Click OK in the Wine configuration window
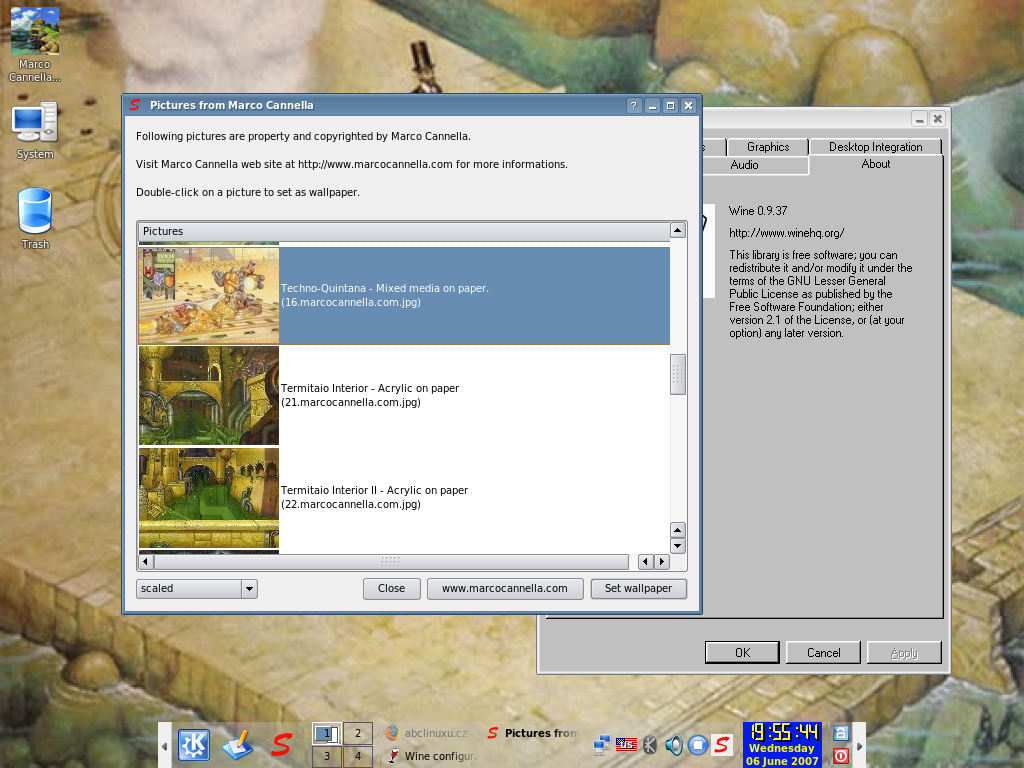1024x768 pixels. coord(743,652)
